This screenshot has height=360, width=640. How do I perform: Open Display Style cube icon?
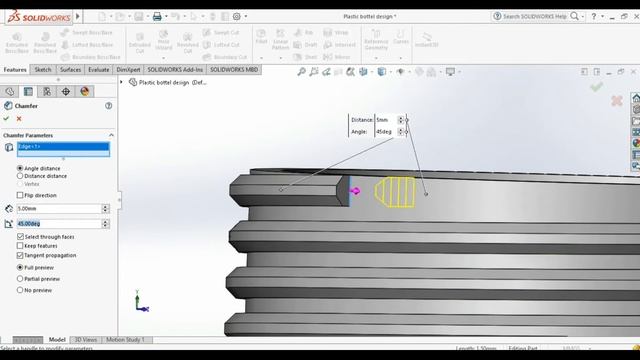pyautogui.click(x=382, y=72)
